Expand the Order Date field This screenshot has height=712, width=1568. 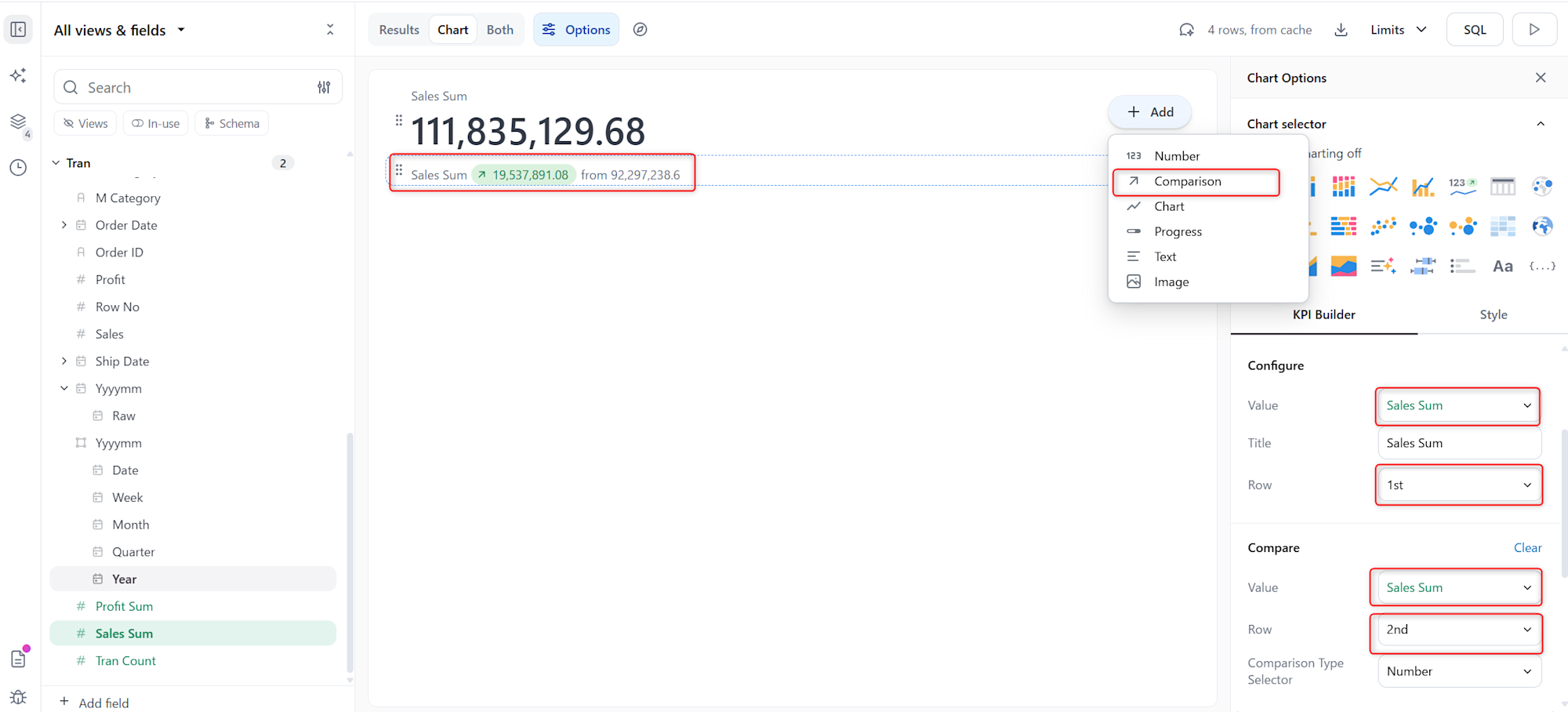click(64, 225)
